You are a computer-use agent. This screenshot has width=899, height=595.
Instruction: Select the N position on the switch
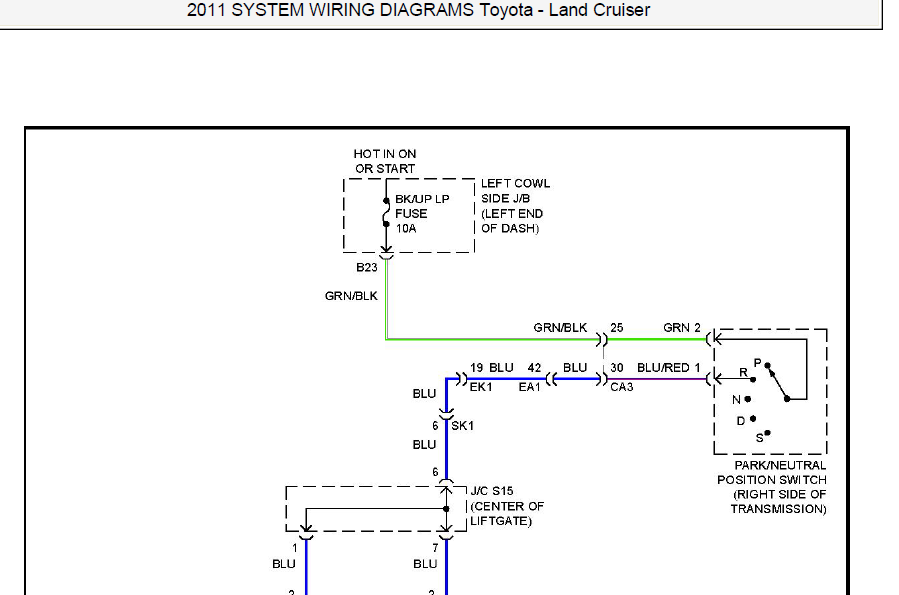[736, 400]
